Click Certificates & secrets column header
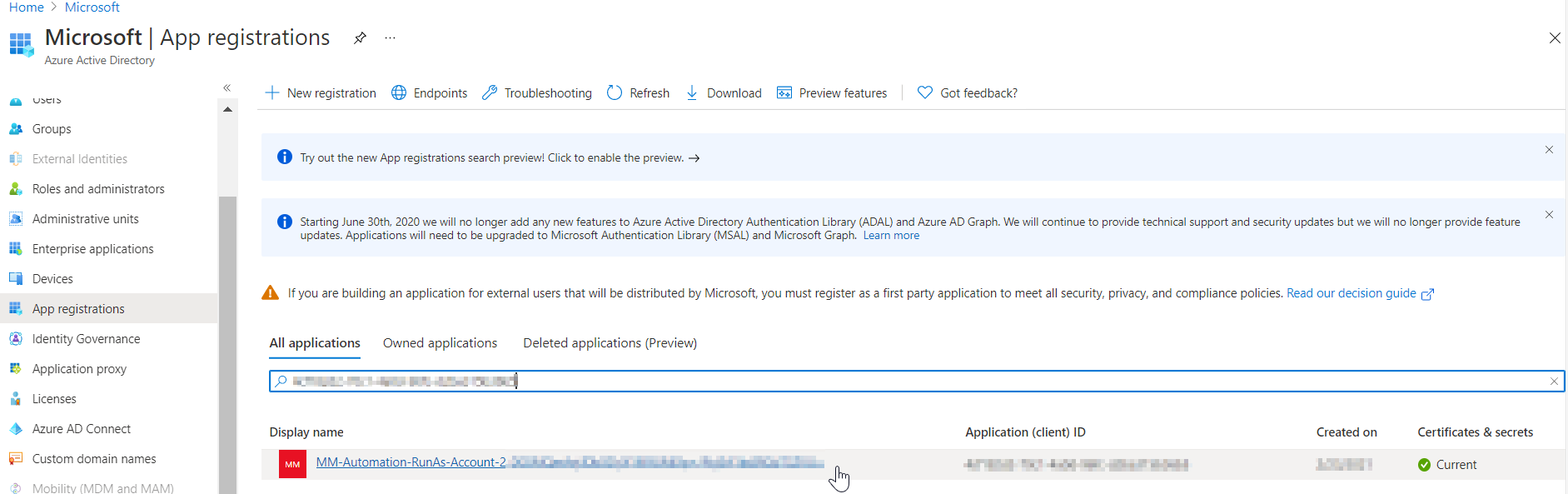Viewport: 1568px width, 494px height. 1475,432
